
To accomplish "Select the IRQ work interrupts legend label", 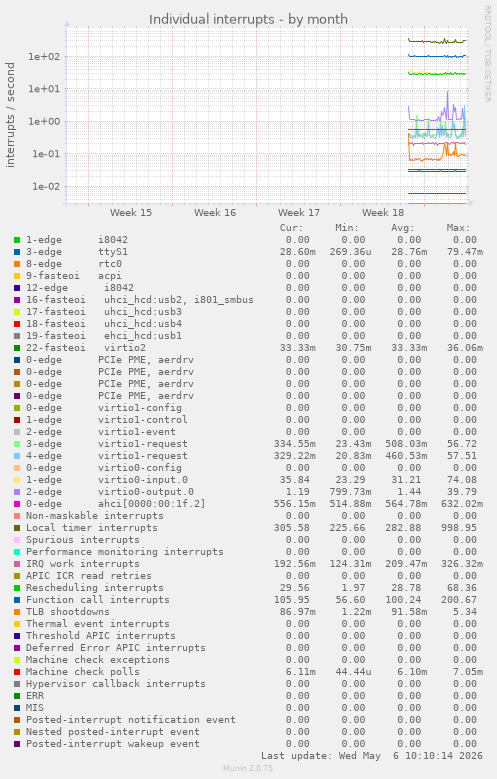I will click(83, 564).
